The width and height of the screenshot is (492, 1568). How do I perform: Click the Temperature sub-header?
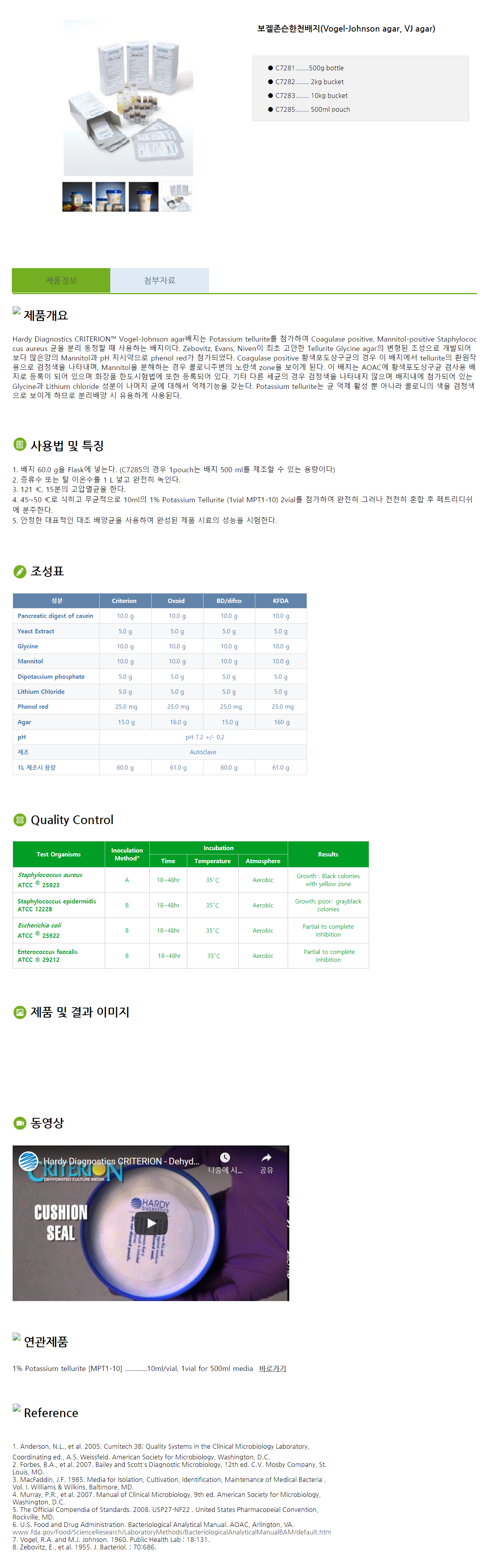(213, 861)
